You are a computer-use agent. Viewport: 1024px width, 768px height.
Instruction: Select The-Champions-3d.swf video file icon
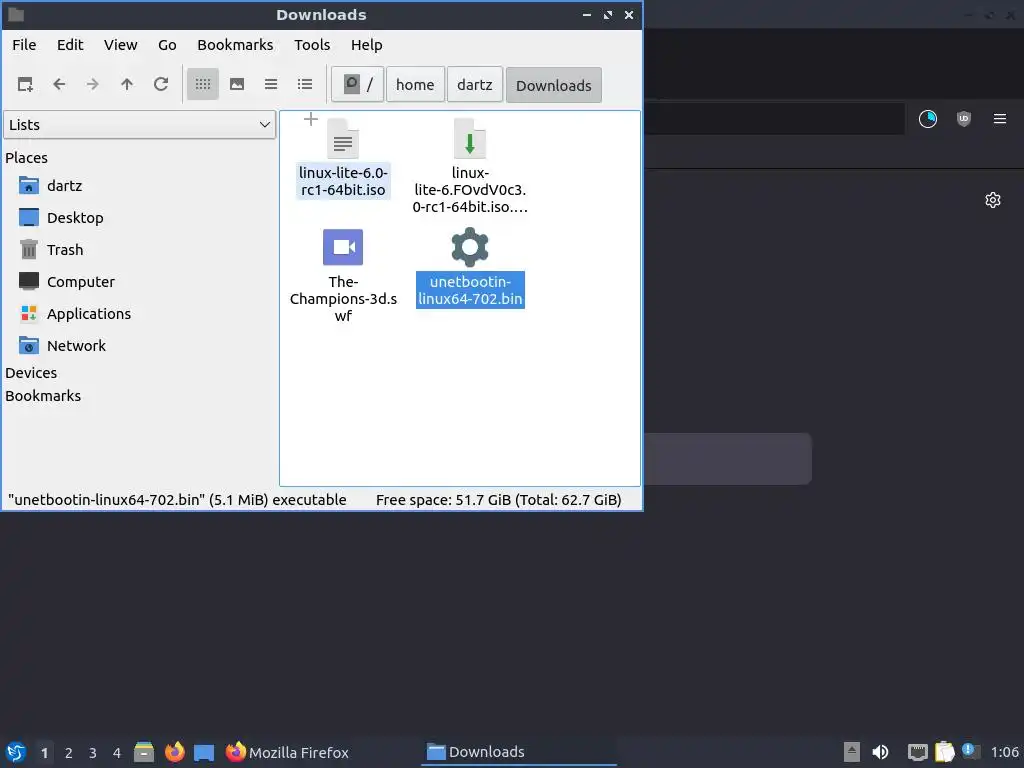[343, 248]
